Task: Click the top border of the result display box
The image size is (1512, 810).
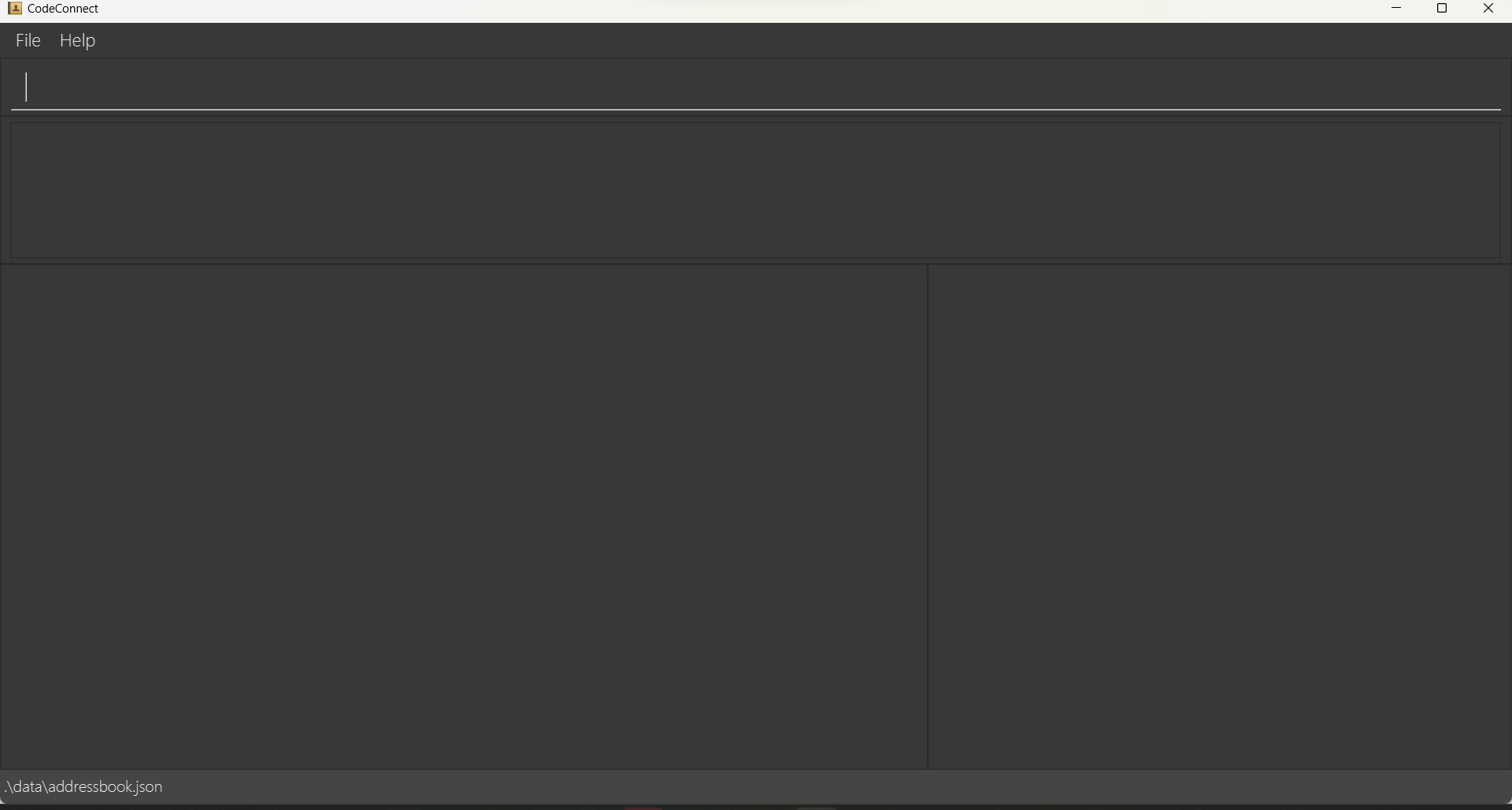Action: pyautogui.click(x=756, y=123)
